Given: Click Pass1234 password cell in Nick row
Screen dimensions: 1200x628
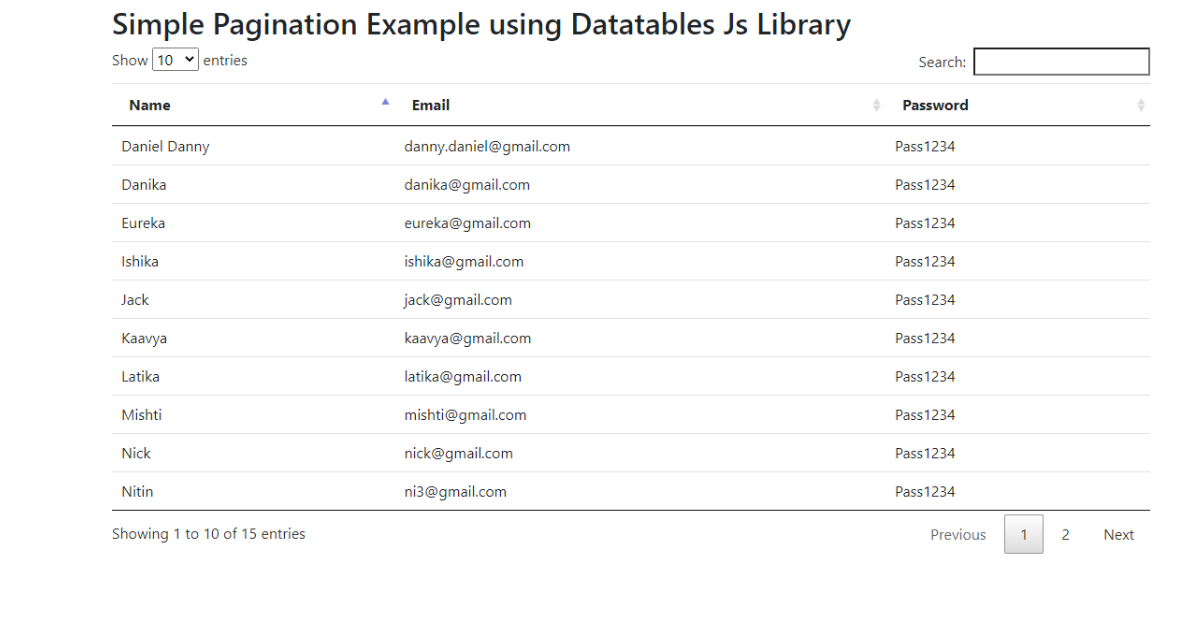Looking at the screenshot, I should 1018,453.
